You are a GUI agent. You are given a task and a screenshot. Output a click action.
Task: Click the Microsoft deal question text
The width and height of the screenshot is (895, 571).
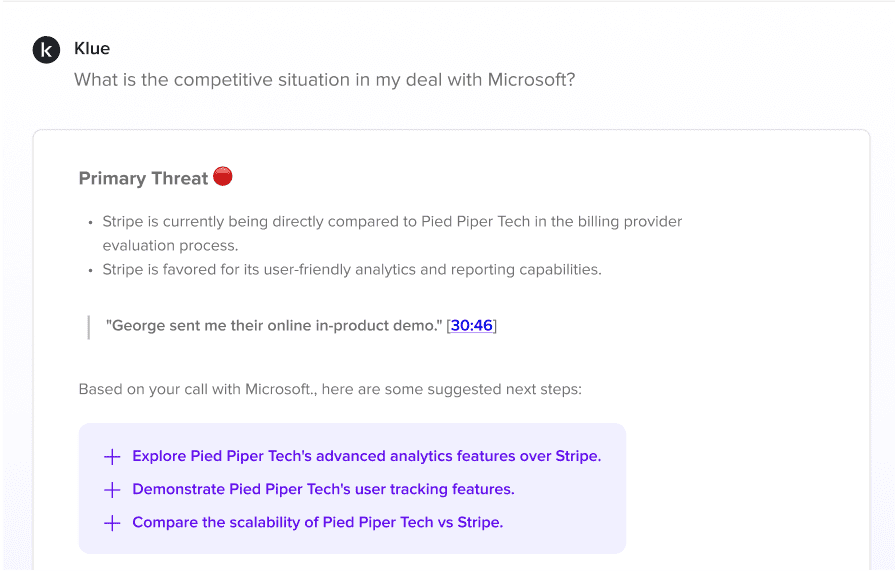coord(324,80)
